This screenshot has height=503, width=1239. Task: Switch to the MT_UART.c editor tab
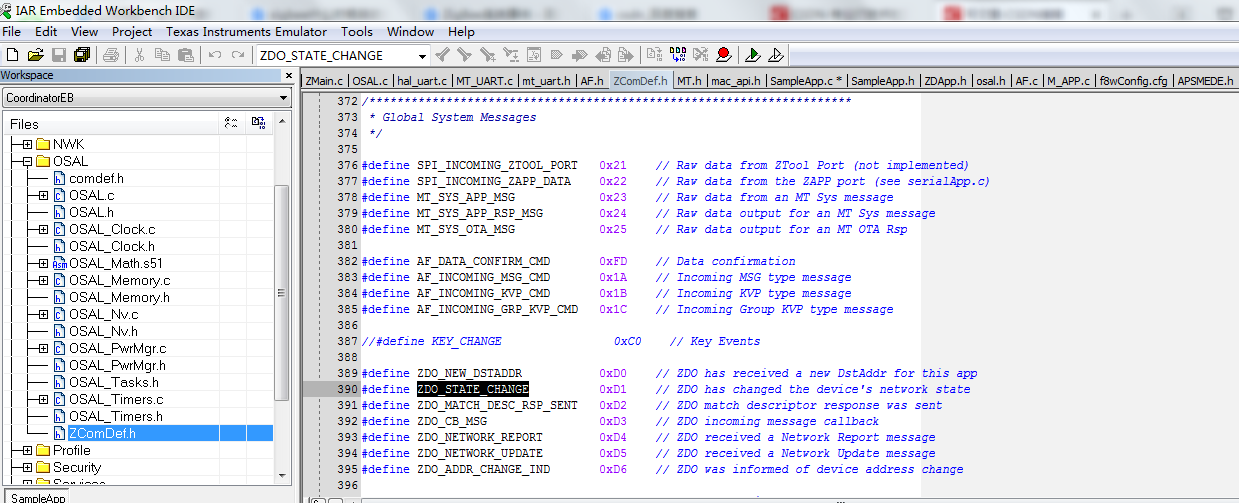(485, 81)
